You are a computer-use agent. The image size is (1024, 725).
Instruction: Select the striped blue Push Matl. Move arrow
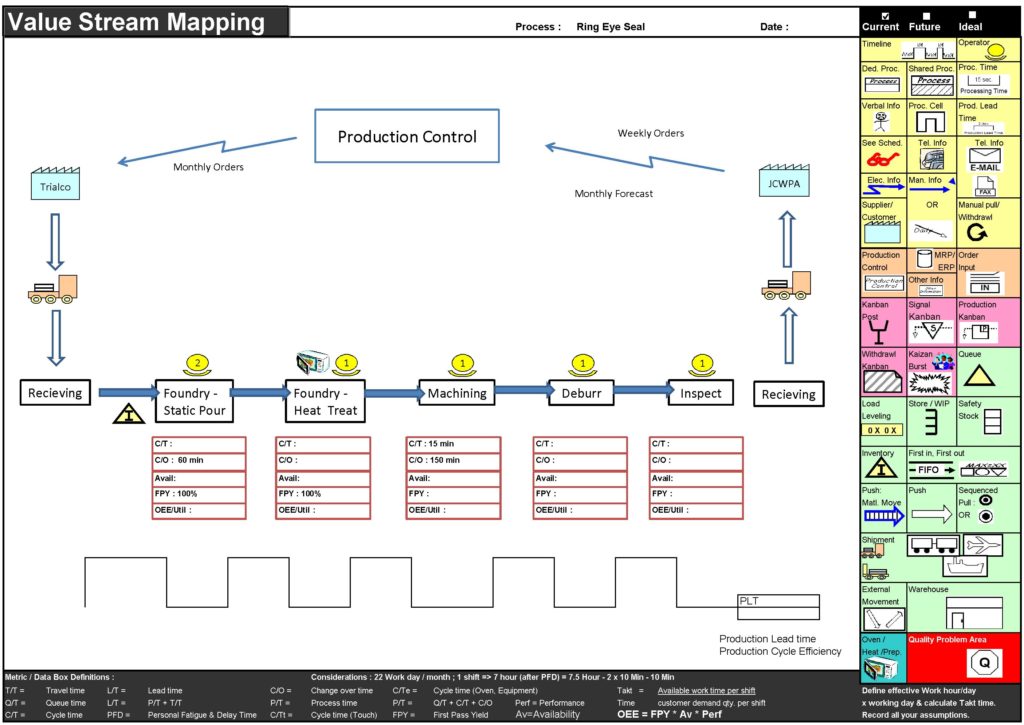pyautogui.click(x=882, y=516)
